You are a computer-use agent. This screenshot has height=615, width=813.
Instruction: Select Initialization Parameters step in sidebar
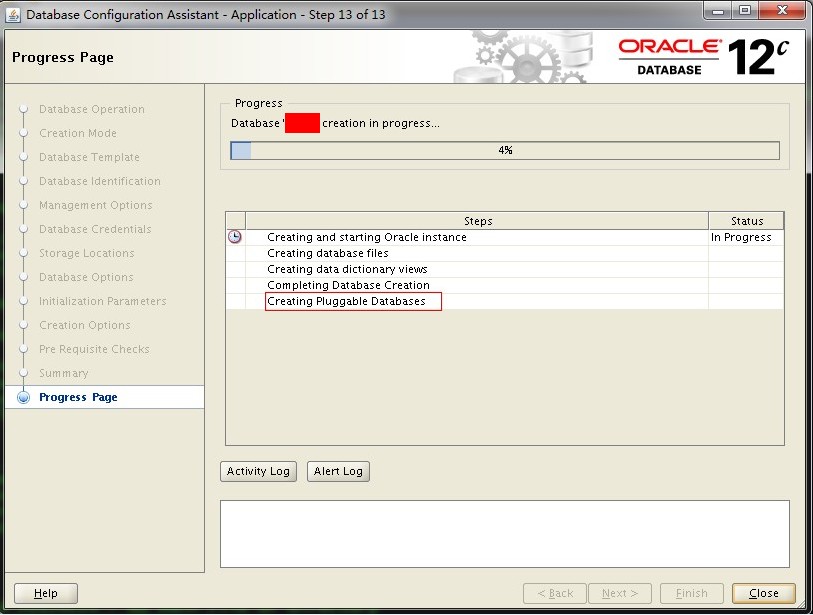click(x=103, y=301)
